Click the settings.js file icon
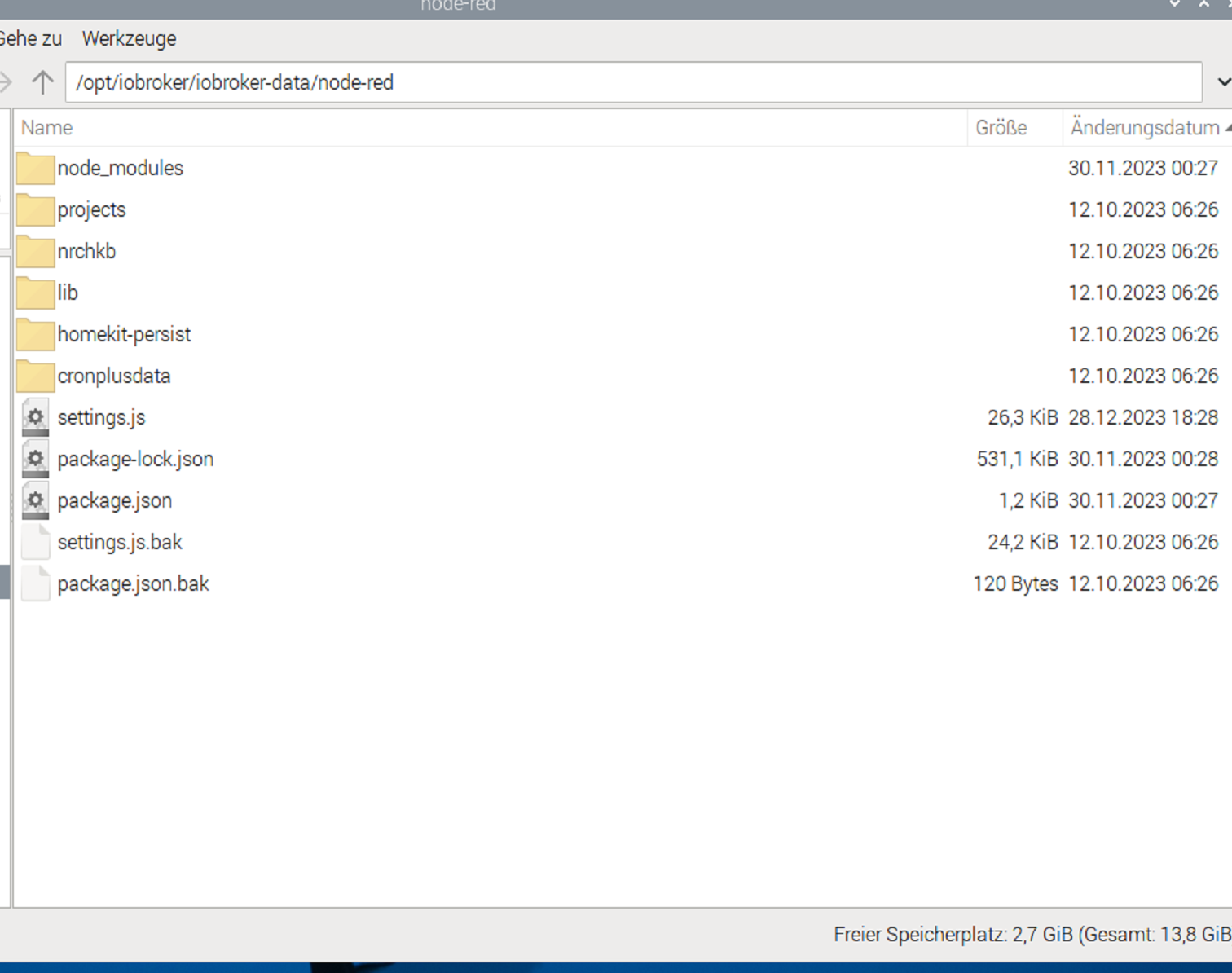 coord(35,417)
